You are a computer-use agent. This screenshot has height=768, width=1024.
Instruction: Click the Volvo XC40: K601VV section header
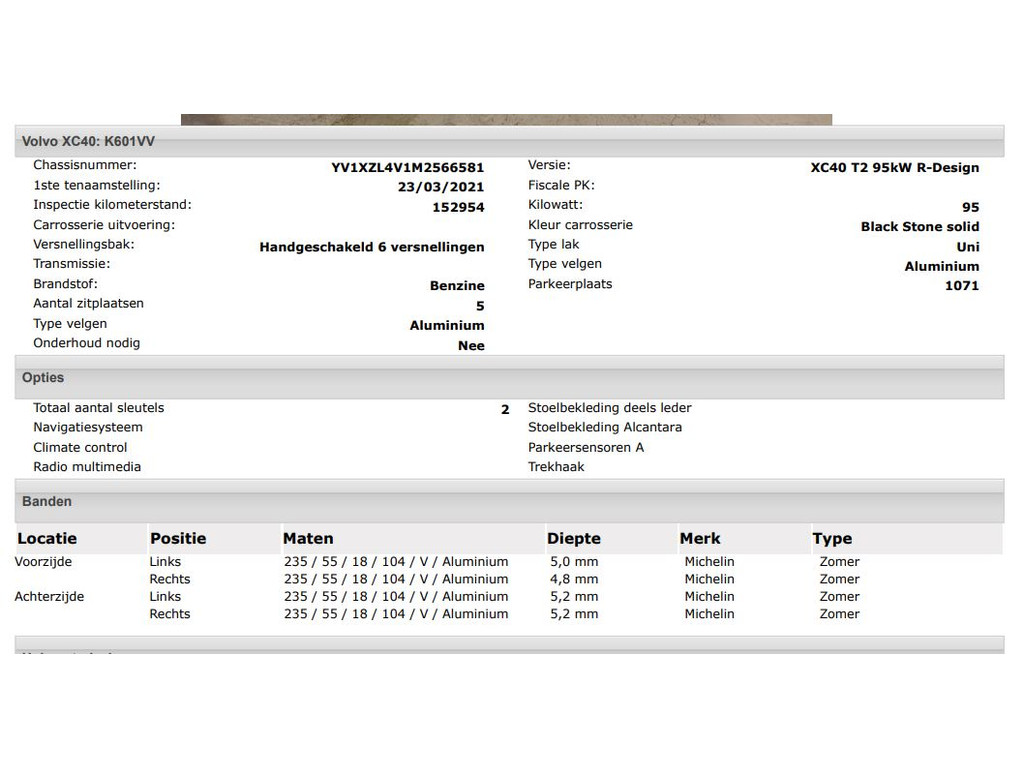point(509,141)
